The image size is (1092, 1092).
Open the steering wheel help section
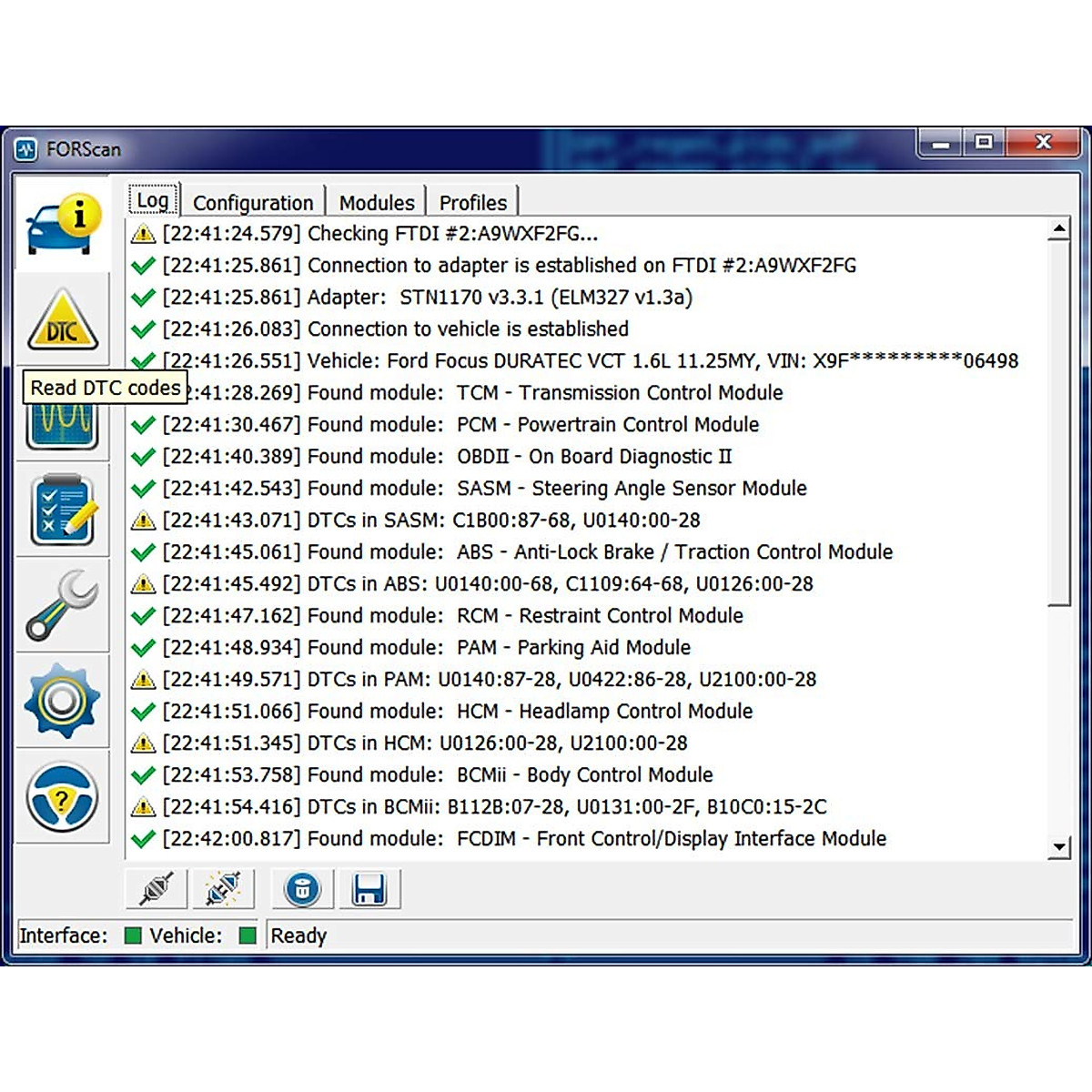[x=62, y=798]
